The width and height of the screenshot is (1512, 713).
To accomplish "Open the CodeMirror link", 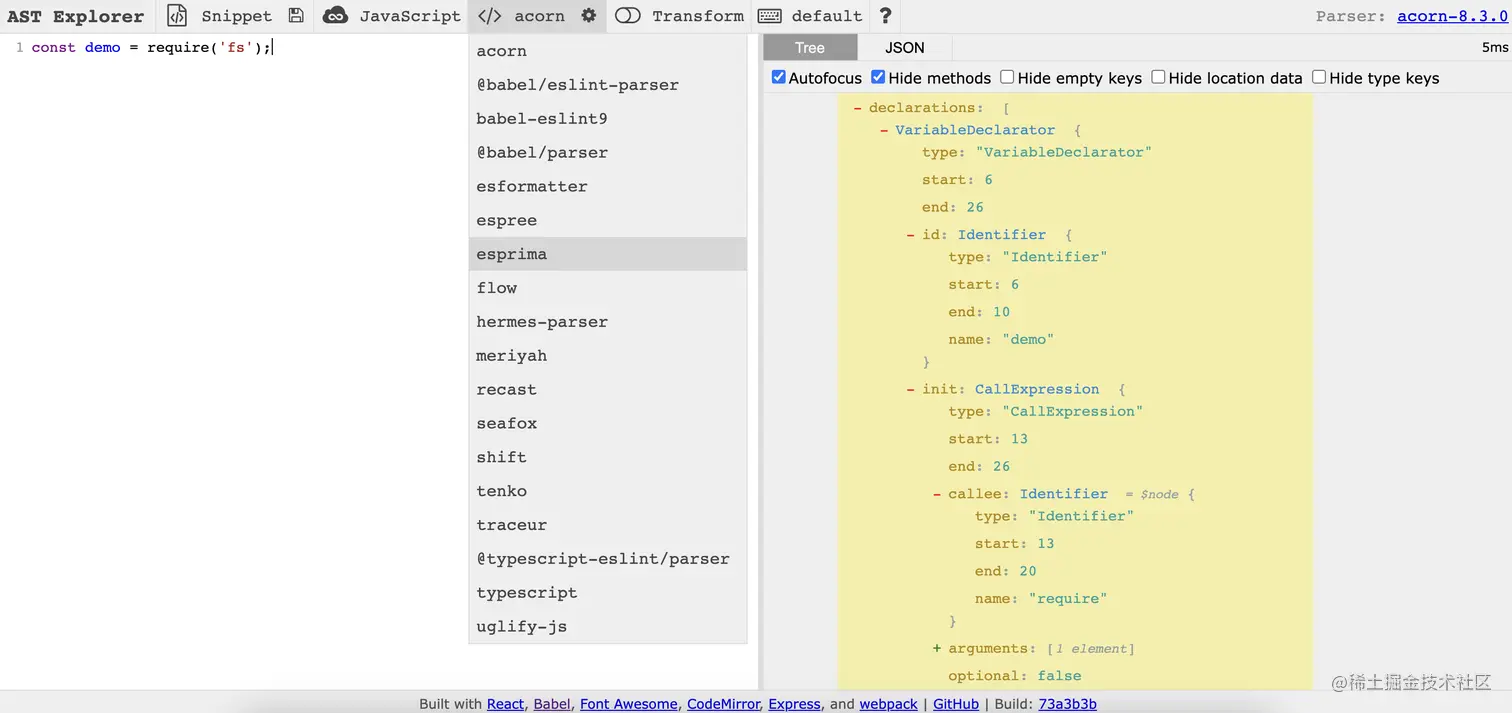I will point(723,704).
